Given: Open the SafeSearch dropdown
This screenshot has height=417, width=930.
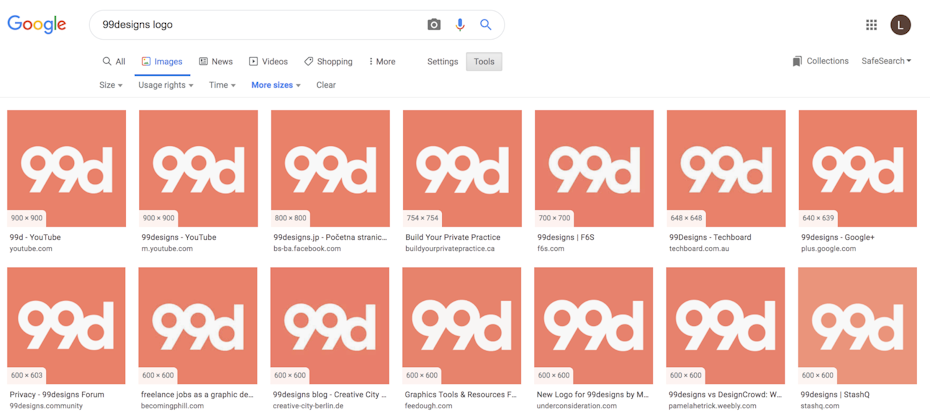Looking at the screenshot, I should tap(886, 61).
